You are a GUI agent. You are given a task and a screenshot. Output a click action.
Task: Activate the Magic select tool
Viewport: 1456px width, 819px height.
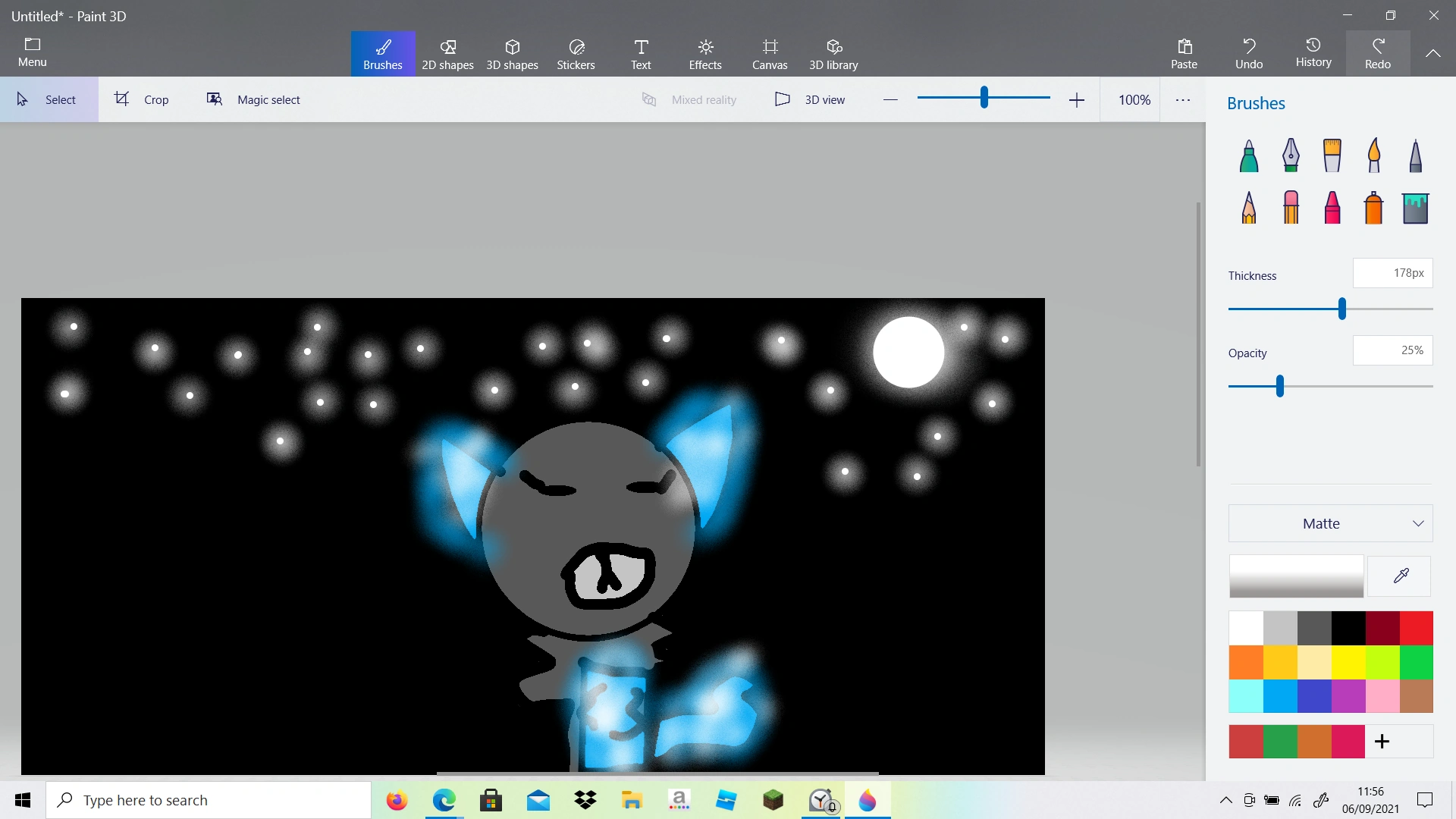253,99
